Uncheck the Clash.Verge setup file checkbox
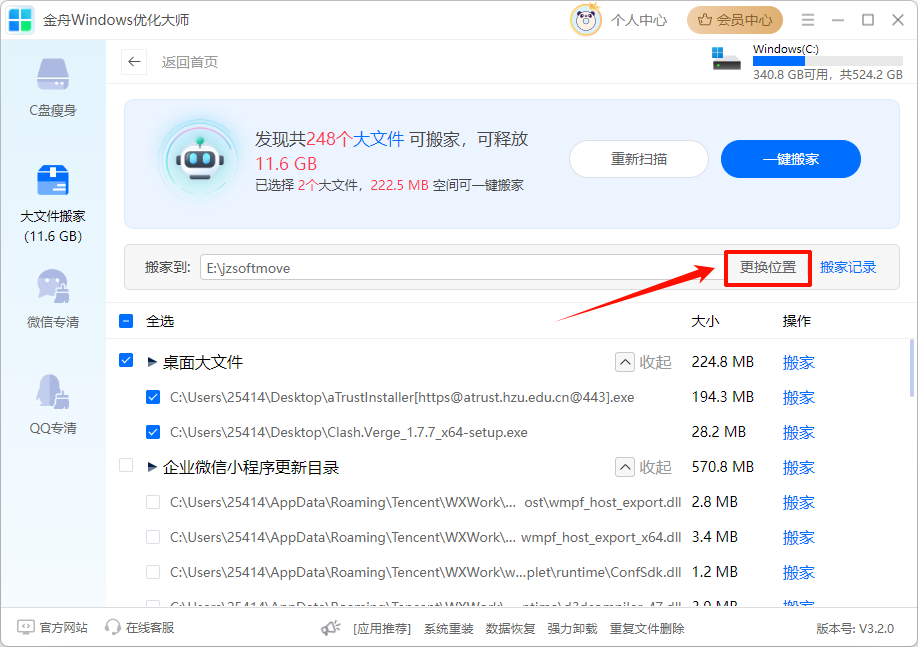918x647 pixels. 153,432
